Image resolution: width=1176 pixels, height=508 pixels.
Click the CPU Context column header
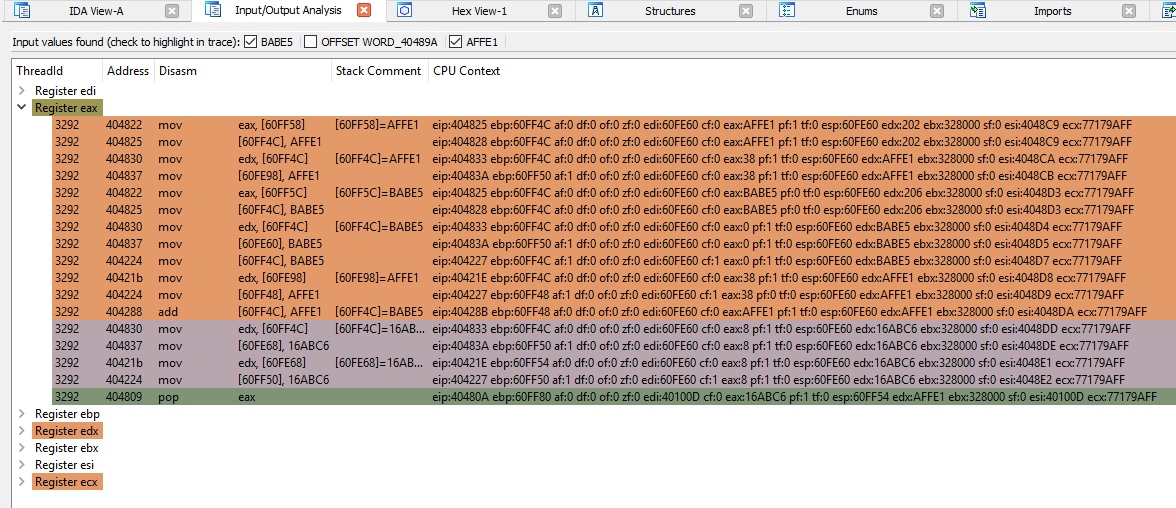[802, 71]
